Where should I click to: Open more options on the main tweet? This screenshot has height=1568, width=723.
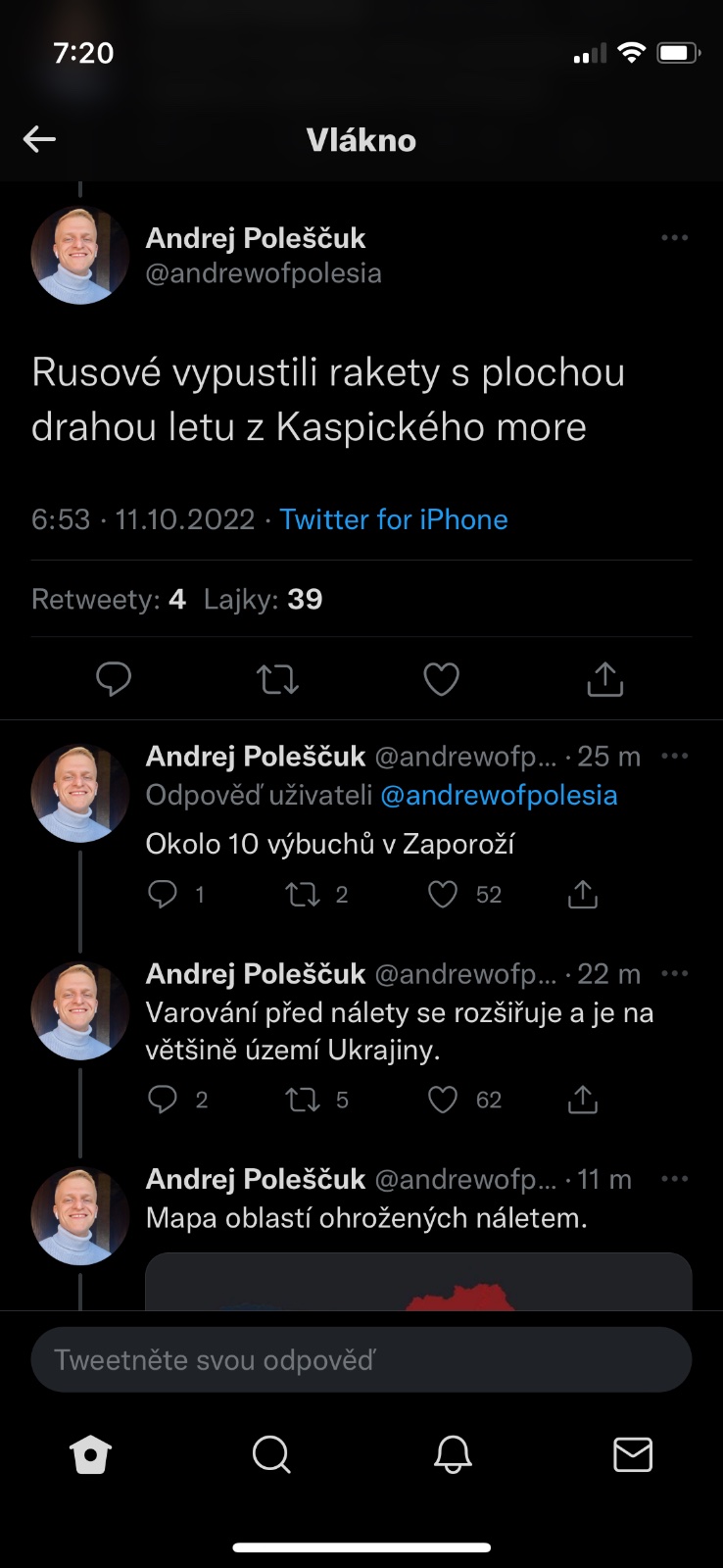pyautogui.click(x=674, y=238)
